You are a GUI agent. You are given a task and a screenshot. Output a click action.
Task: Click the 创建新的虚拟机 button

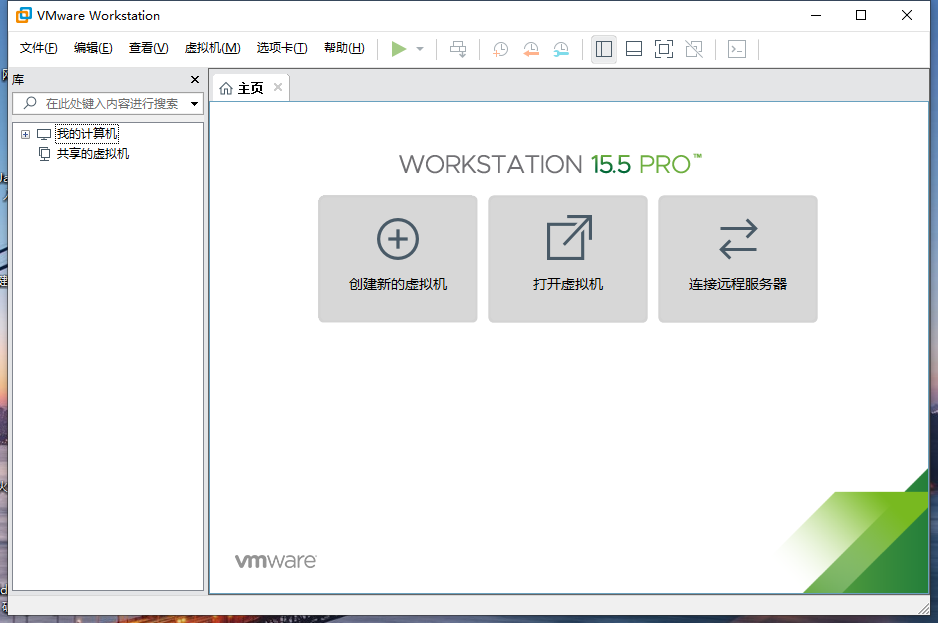[x=398, y=259]
